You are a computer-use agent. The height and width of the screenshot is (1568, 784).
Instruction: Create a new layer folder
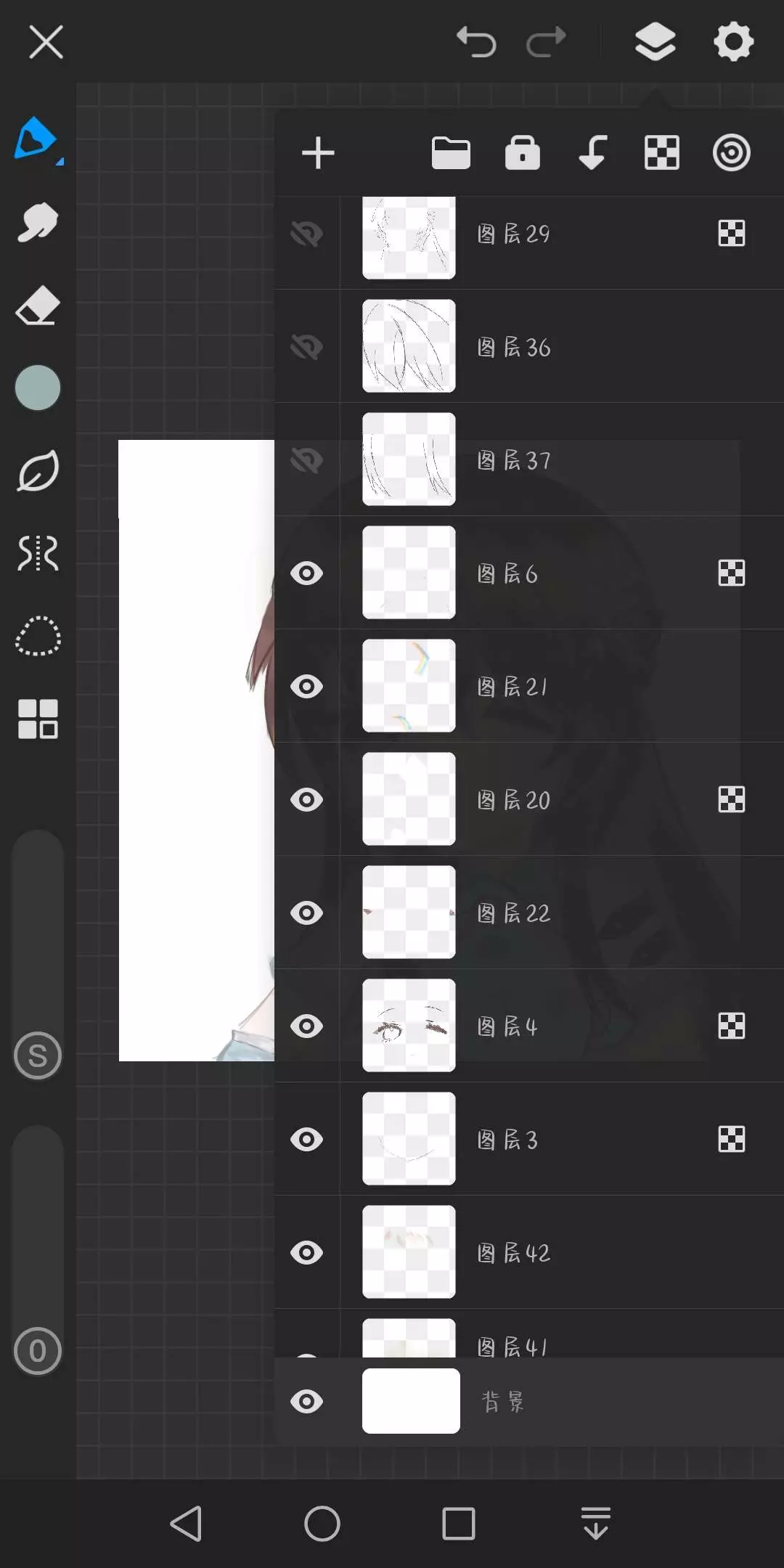click(x=451, y=153)
